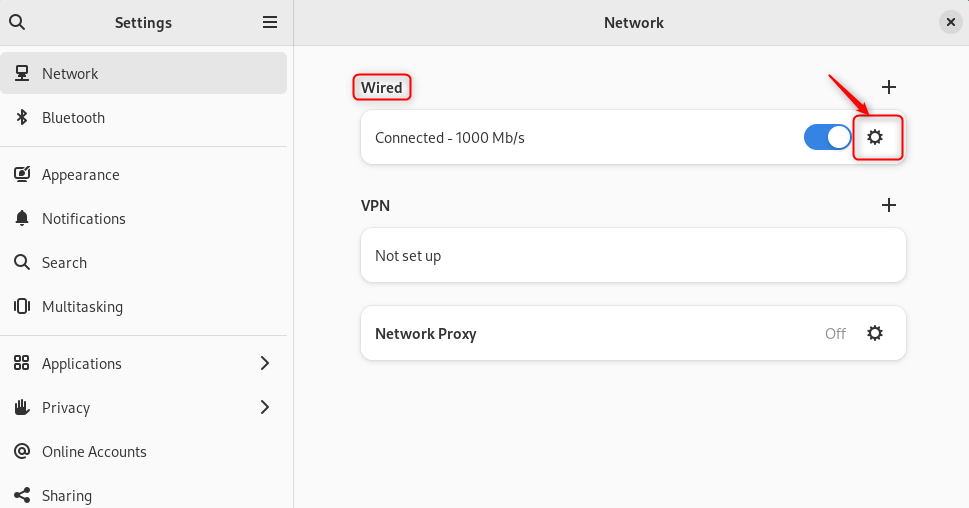Click the Network title in header bar
Screen dimensions: 969x508
[633, 23]
